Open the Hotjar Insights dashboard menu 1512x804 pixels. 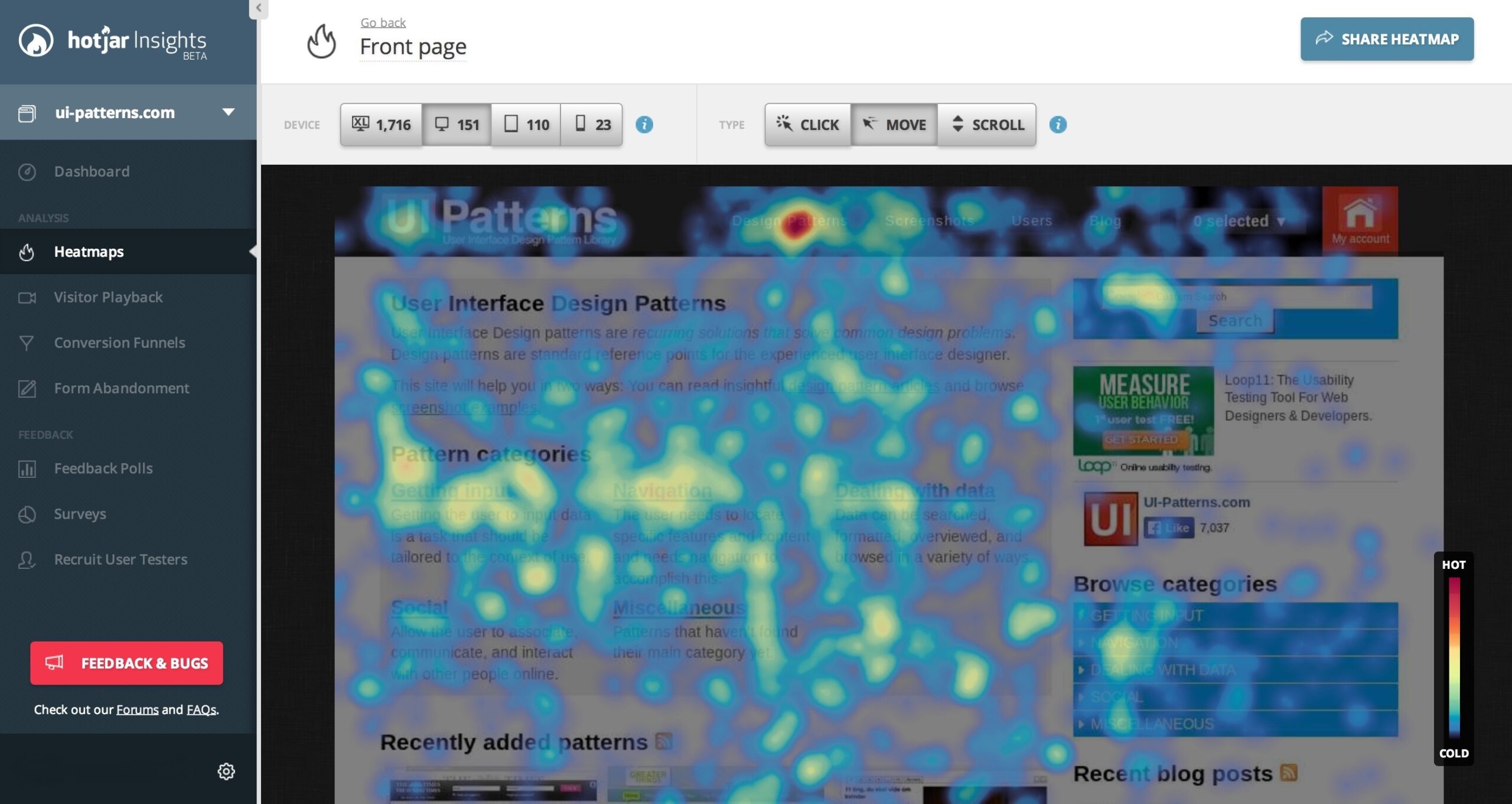92,170
